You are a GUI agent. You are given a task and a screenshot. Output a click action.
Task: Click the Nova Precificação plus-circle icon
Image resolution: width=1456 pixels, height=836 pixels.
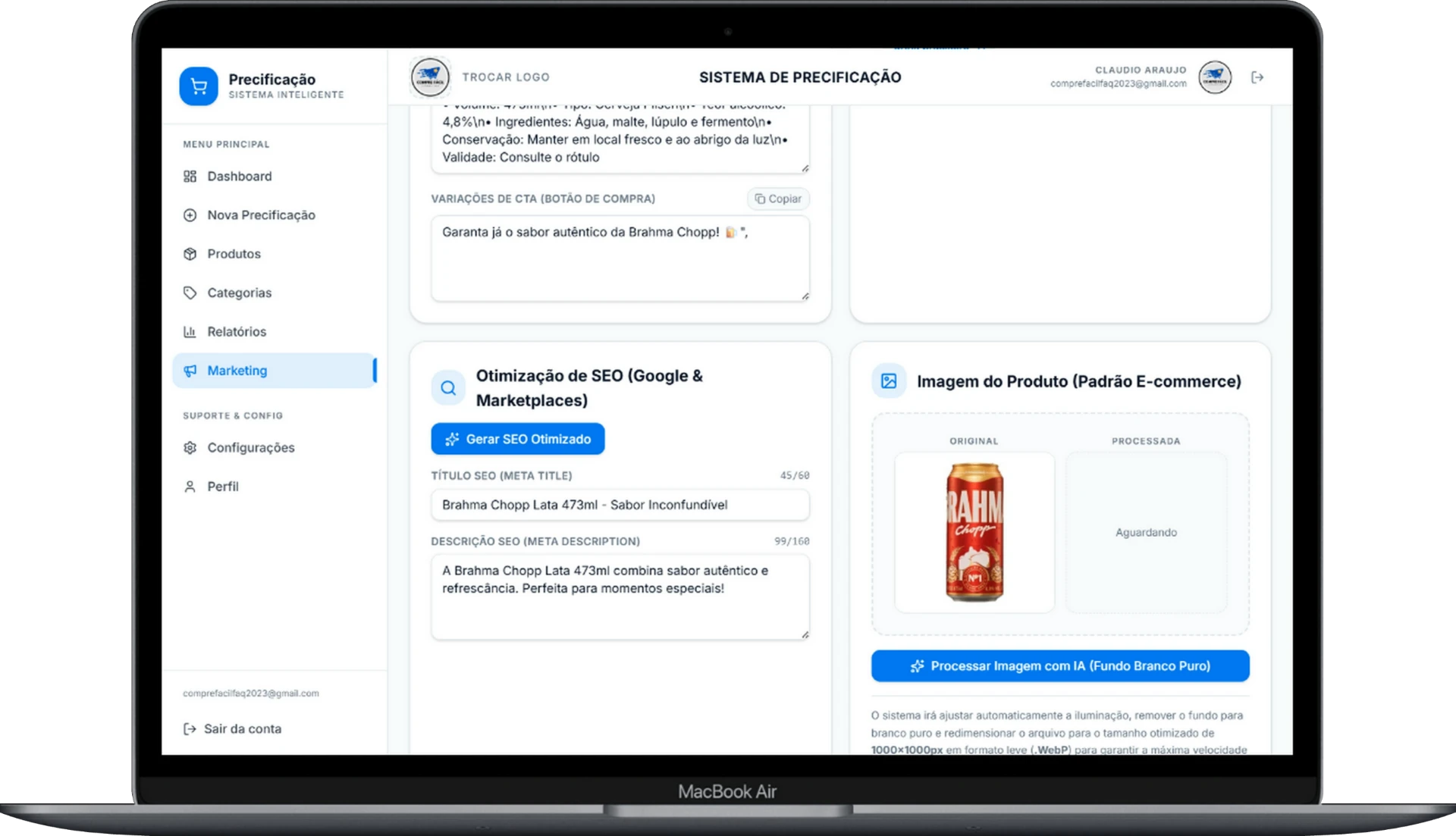click(190, 214)
